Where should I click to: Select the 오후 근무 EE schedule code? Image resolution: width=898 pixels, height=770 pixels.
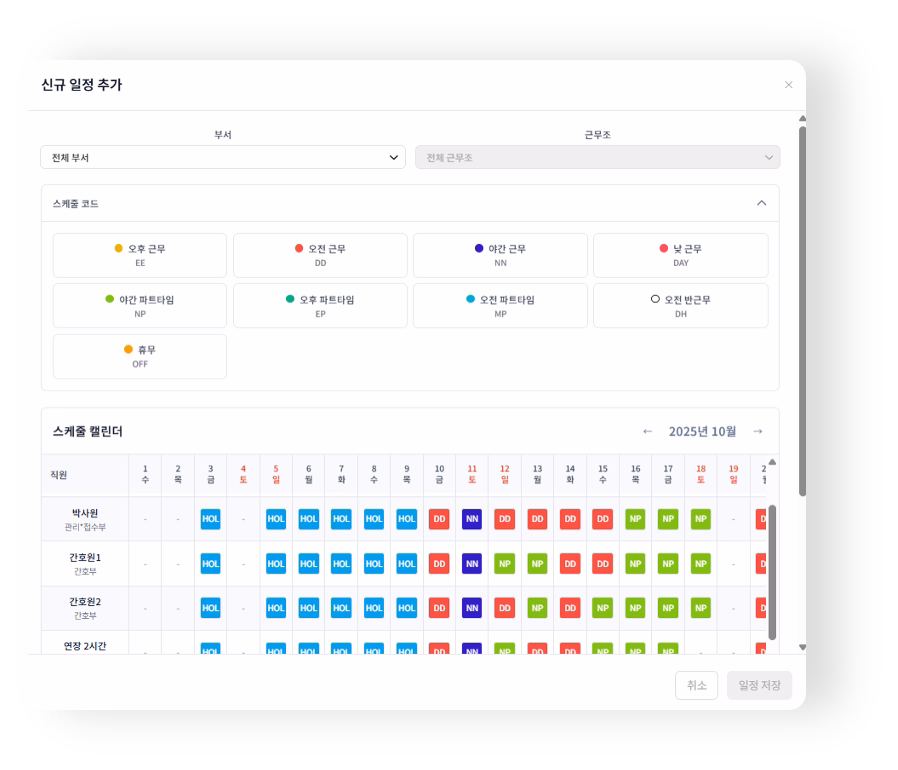tap(140, 255)
